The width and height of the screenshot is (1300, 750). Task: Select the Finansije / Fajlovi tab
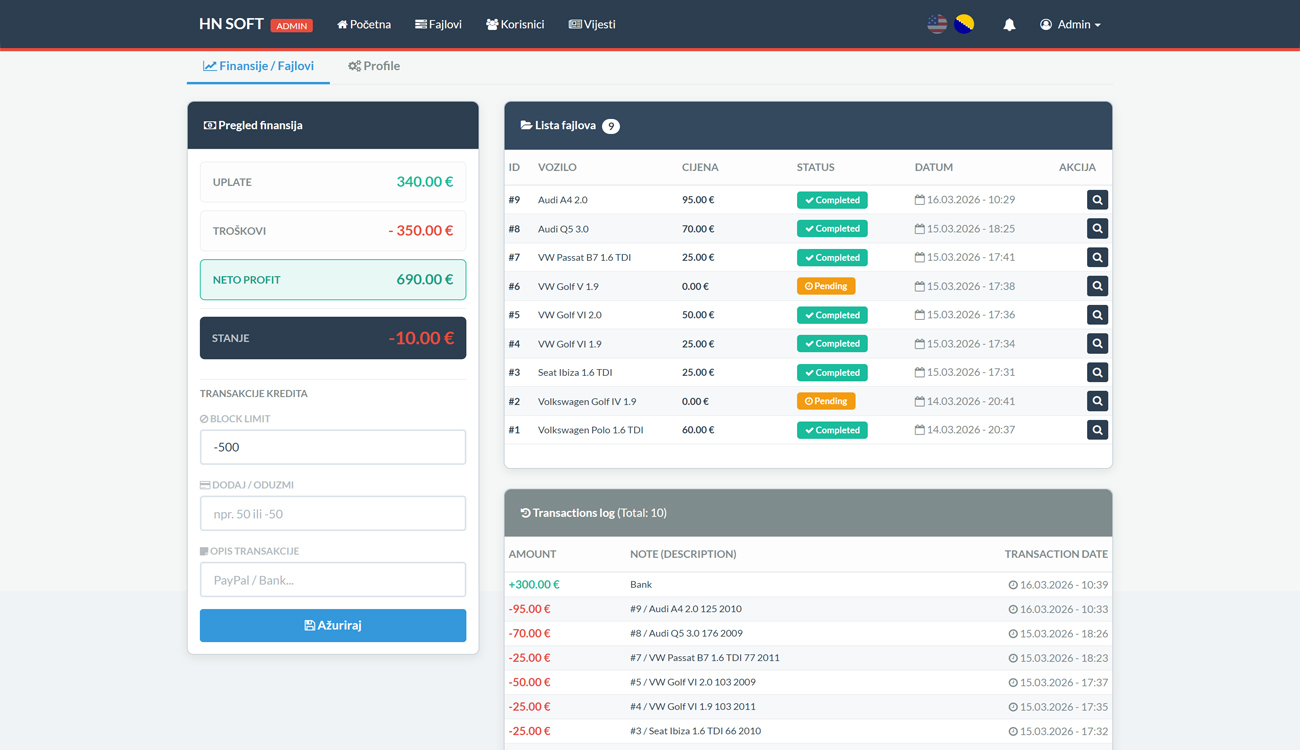pos(259,66)
